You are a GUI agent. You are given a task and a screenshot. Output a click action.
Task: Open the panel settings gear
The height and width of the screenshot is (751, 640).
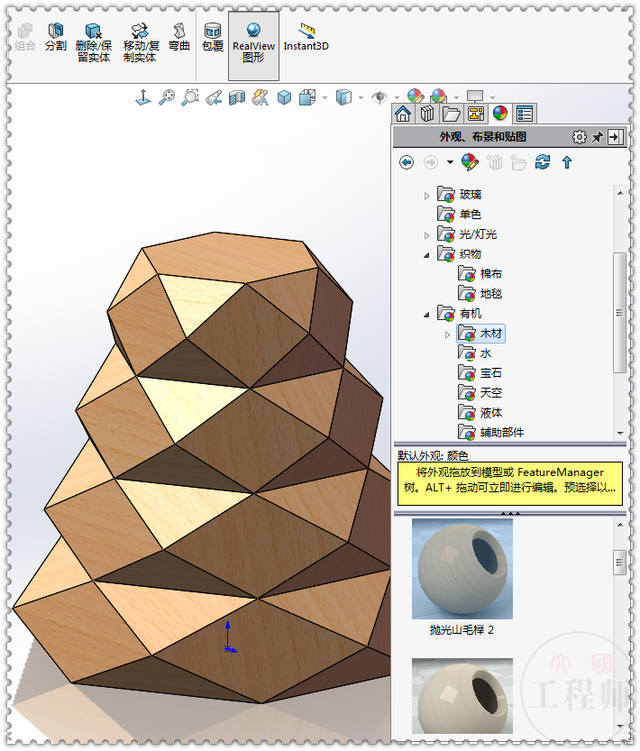coord(579,137)
